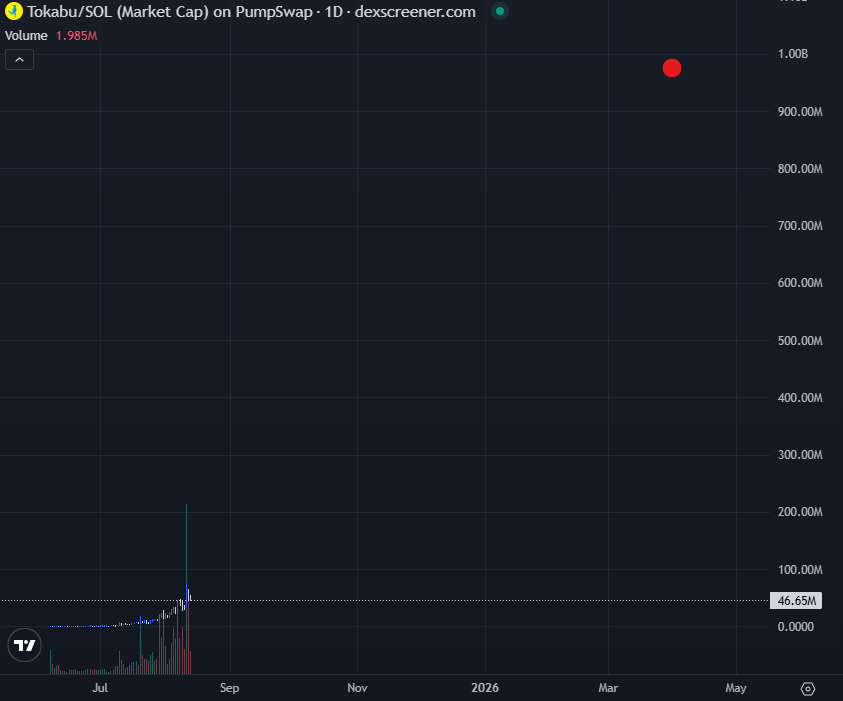Click the green market status dot
The width and height of the screenshot is (843, 701).
[499, 11]
